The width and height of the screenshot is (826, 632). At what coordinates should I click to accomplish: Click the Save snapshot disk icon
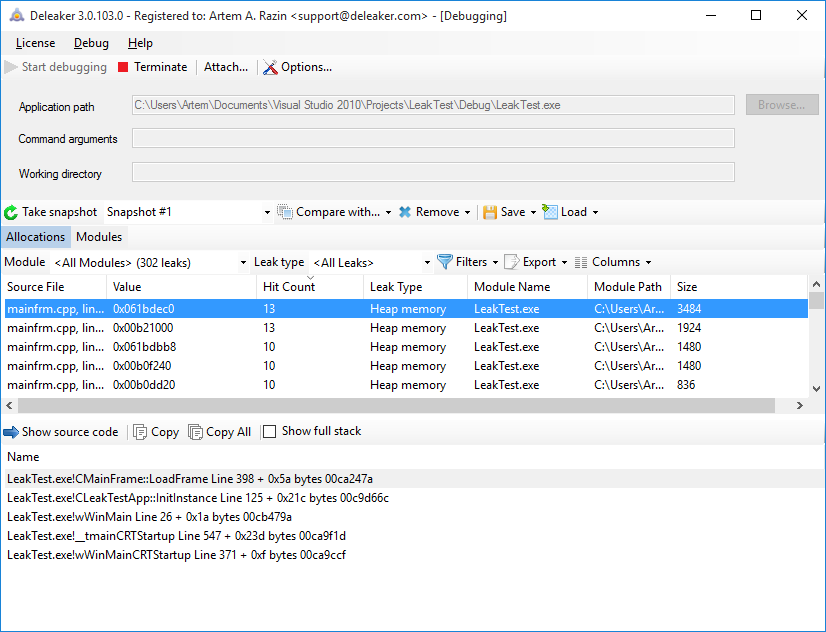click(x=491, y=211)
